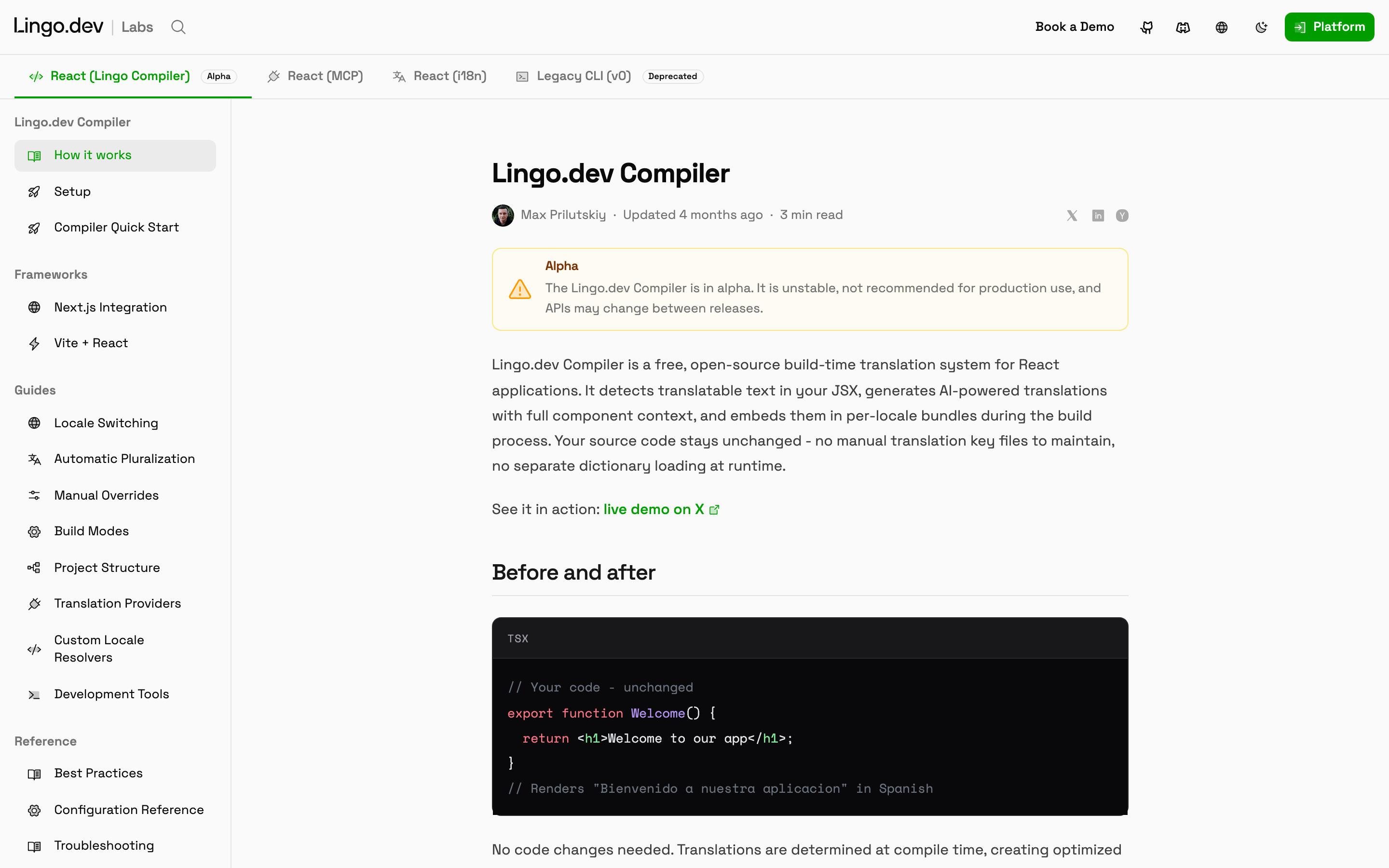Viewport: 1389px width, 868px height.
Task: Open Development Tools guide
Action: coord(115,694)
